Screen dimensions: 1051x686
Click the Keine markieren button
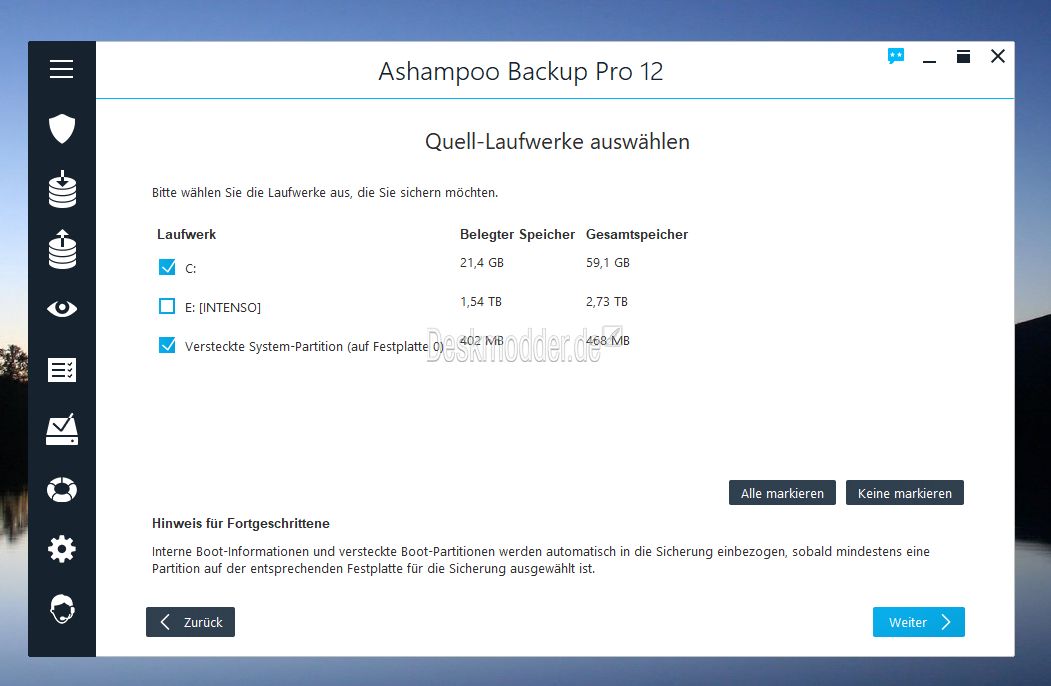click(905, 493)
